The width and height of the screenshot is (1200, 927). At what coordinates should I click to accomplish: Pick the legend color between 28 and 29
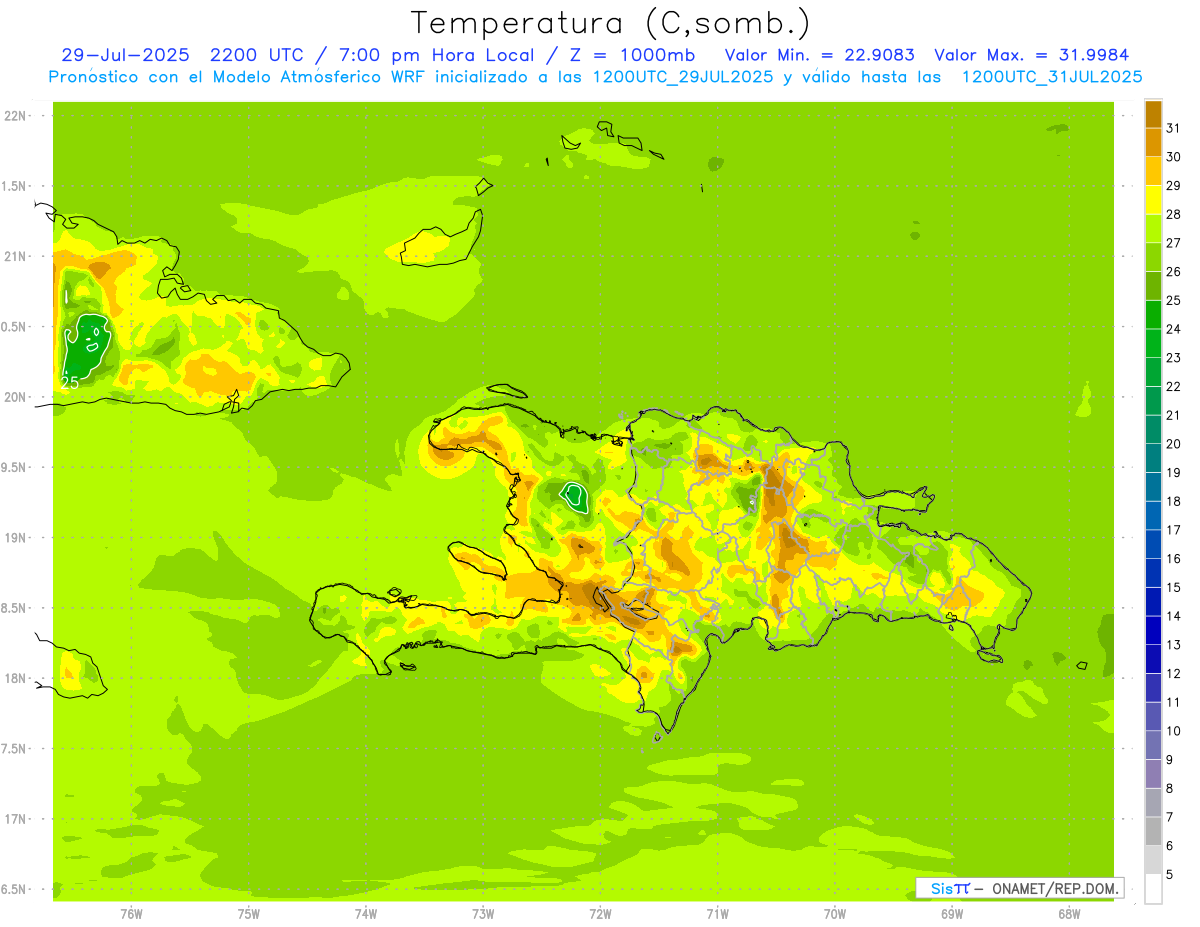(1153, 200)
